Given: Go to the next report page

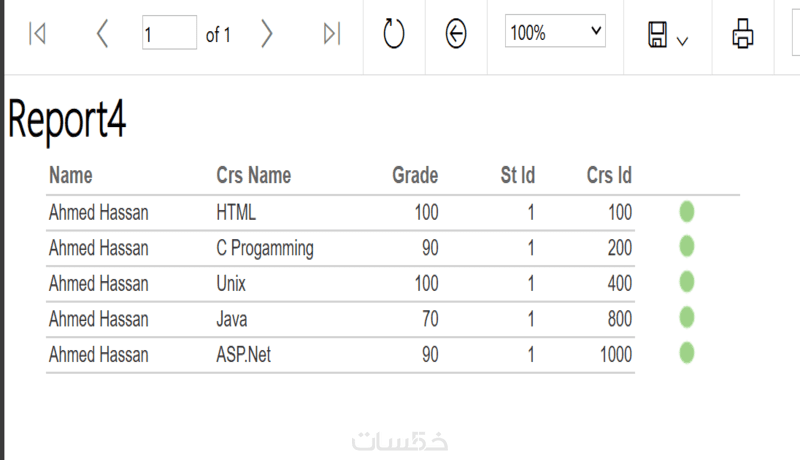Looking at the screenshot, I should [x=266, y=34].
